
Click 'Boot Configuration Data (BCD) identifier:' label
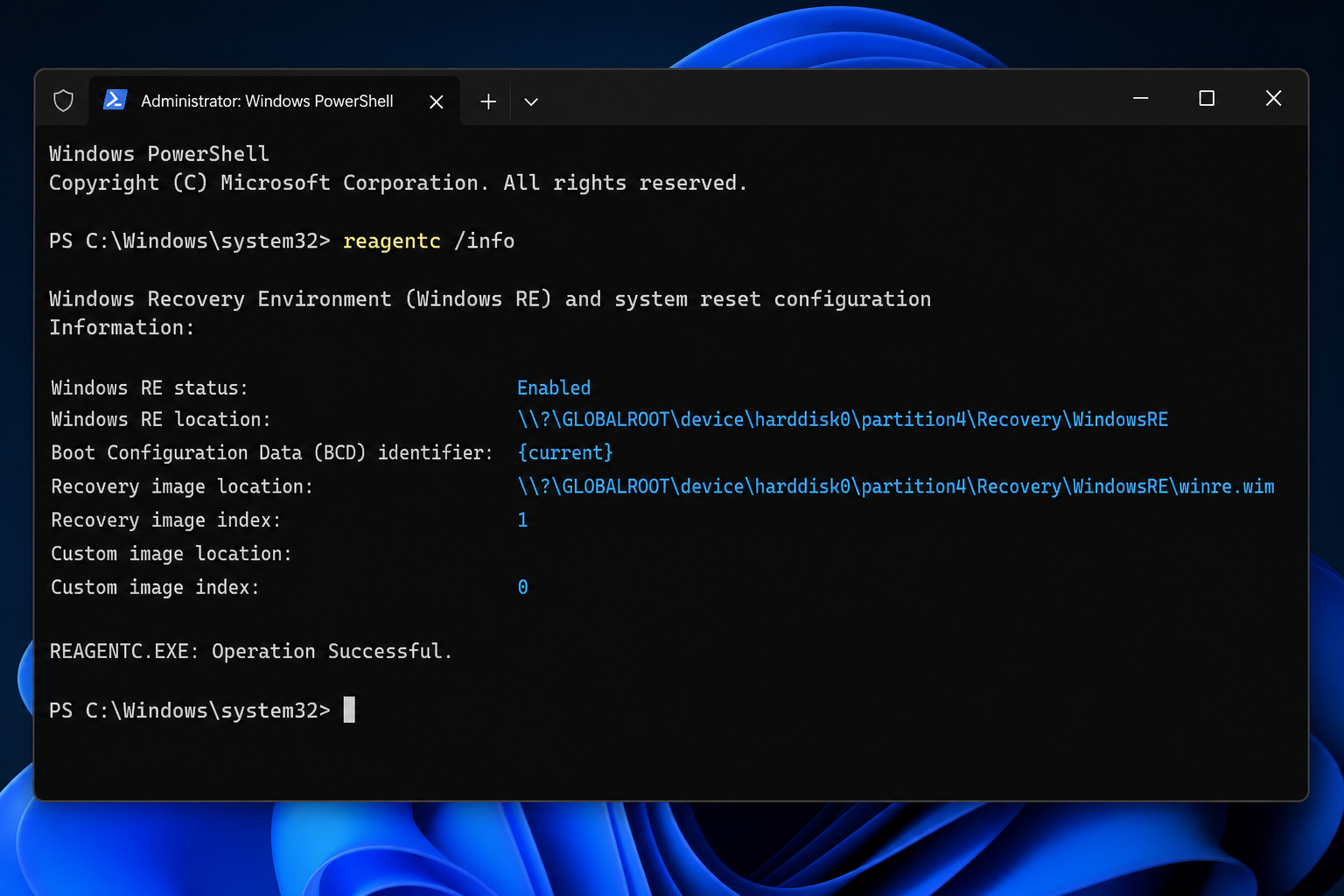[x=272, y=453]
